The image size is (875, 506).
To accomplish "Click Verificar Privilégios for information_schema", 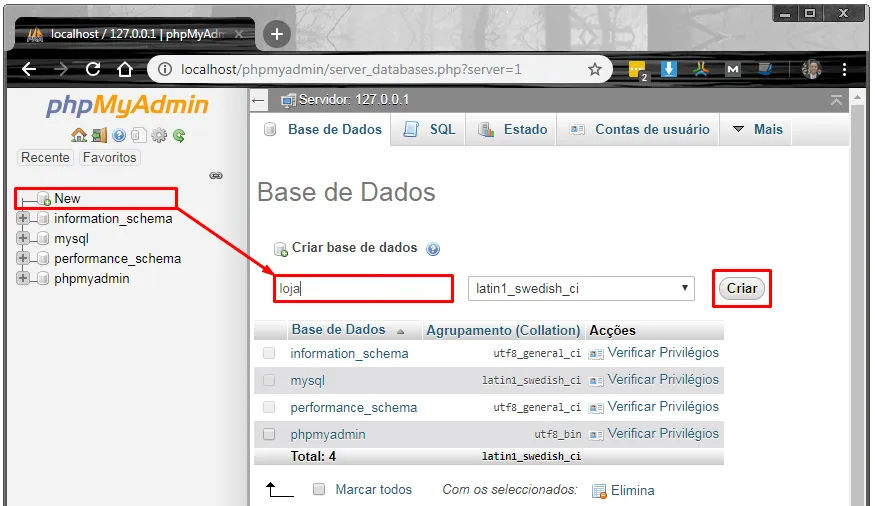I will coord(663,353).
